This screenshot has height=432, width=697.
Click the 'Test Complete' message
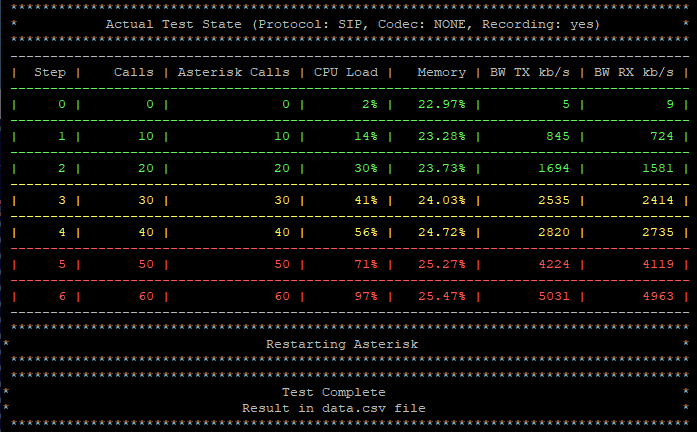point(333,392)
